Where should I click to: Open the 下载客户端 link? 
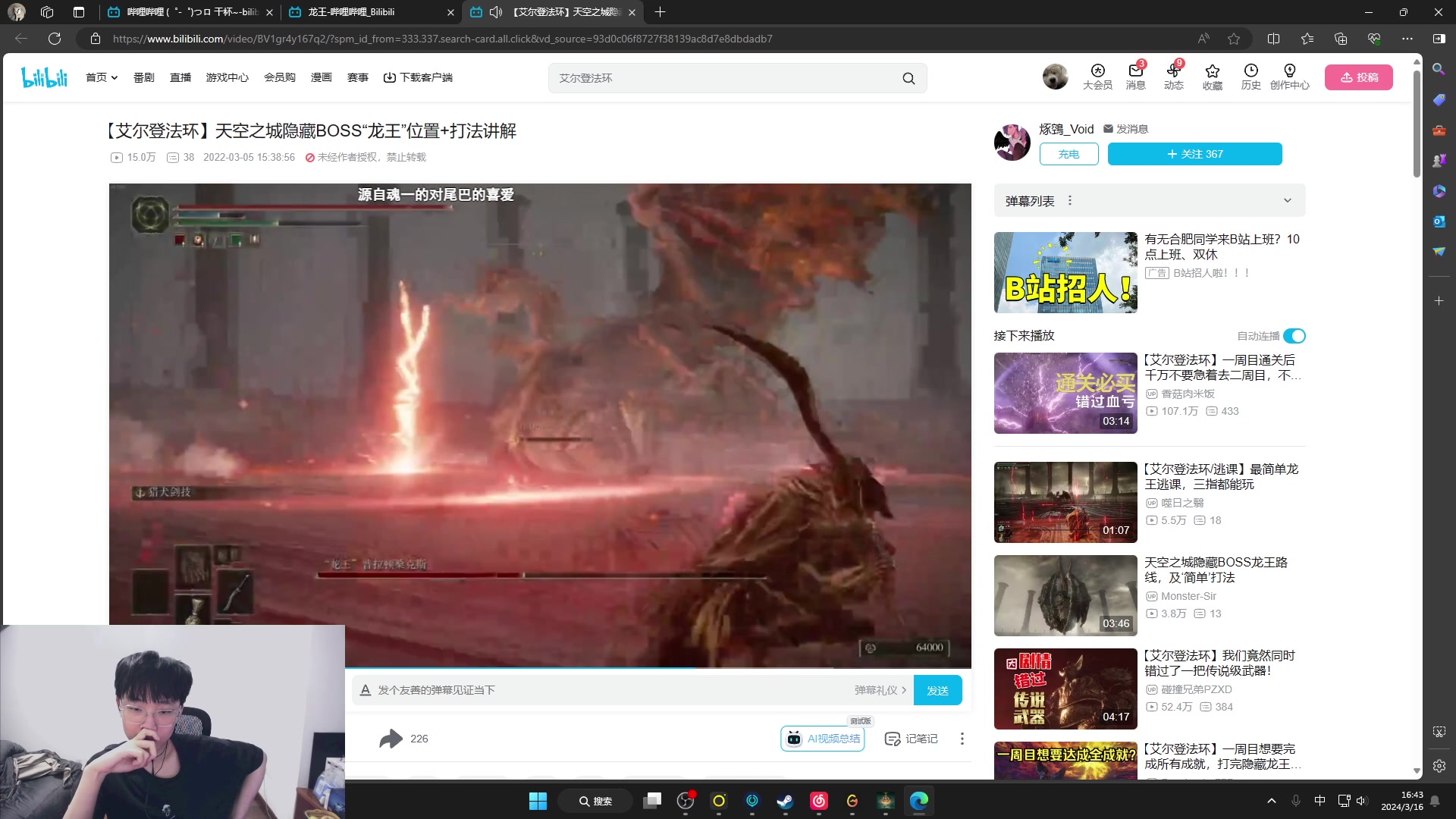pyautogui.click(x=418, y=77)
